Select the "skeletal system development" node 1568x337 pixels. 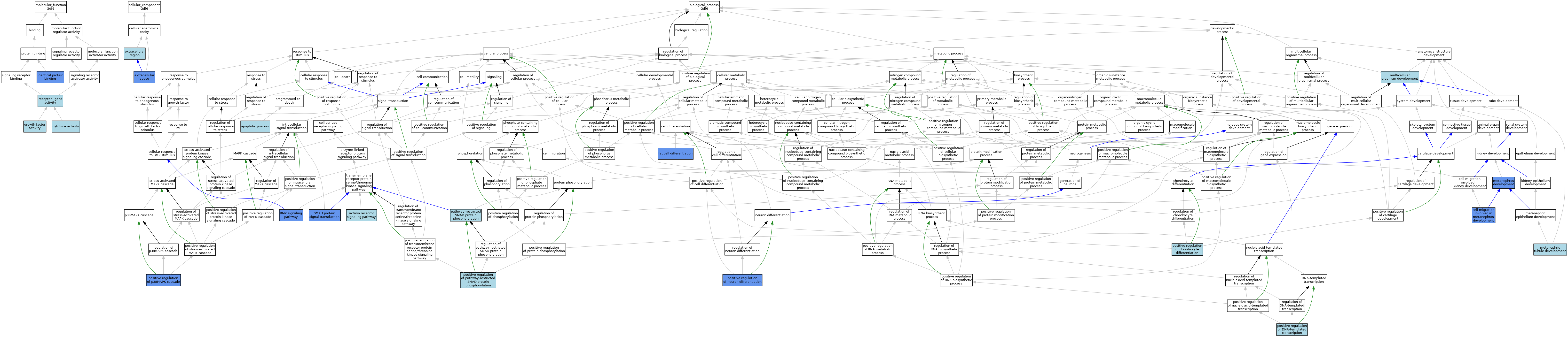(x=1423, y=127)
